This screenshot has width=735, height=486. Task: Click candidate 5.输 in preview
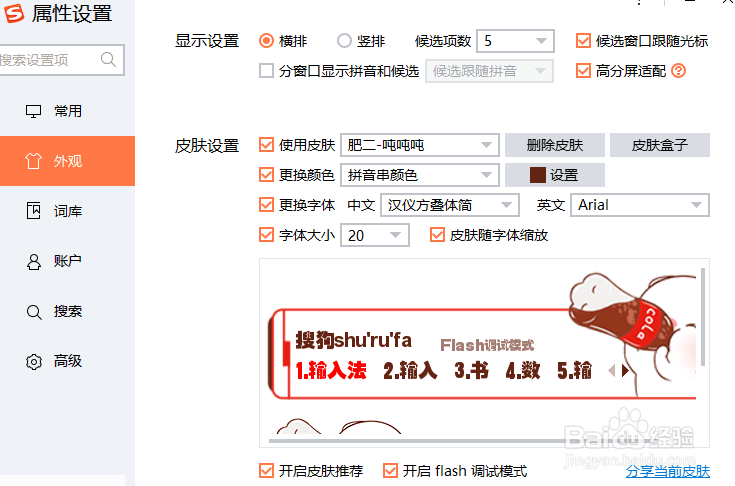(x=574, y=371)
